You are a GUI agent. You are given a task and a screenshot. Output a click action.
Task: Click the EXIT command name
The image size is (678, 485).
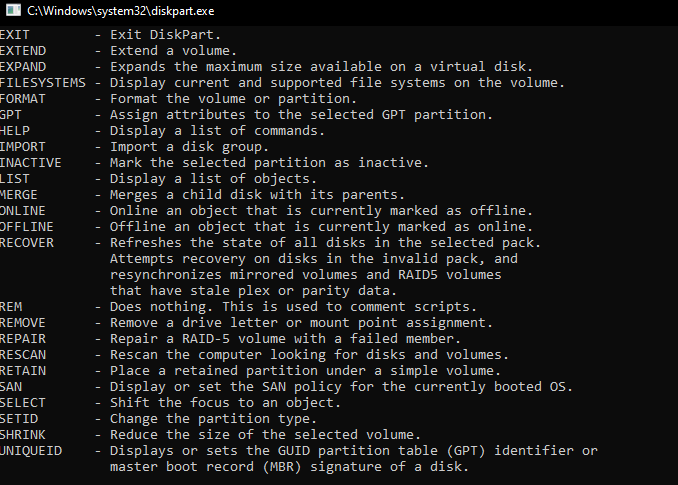16,34
